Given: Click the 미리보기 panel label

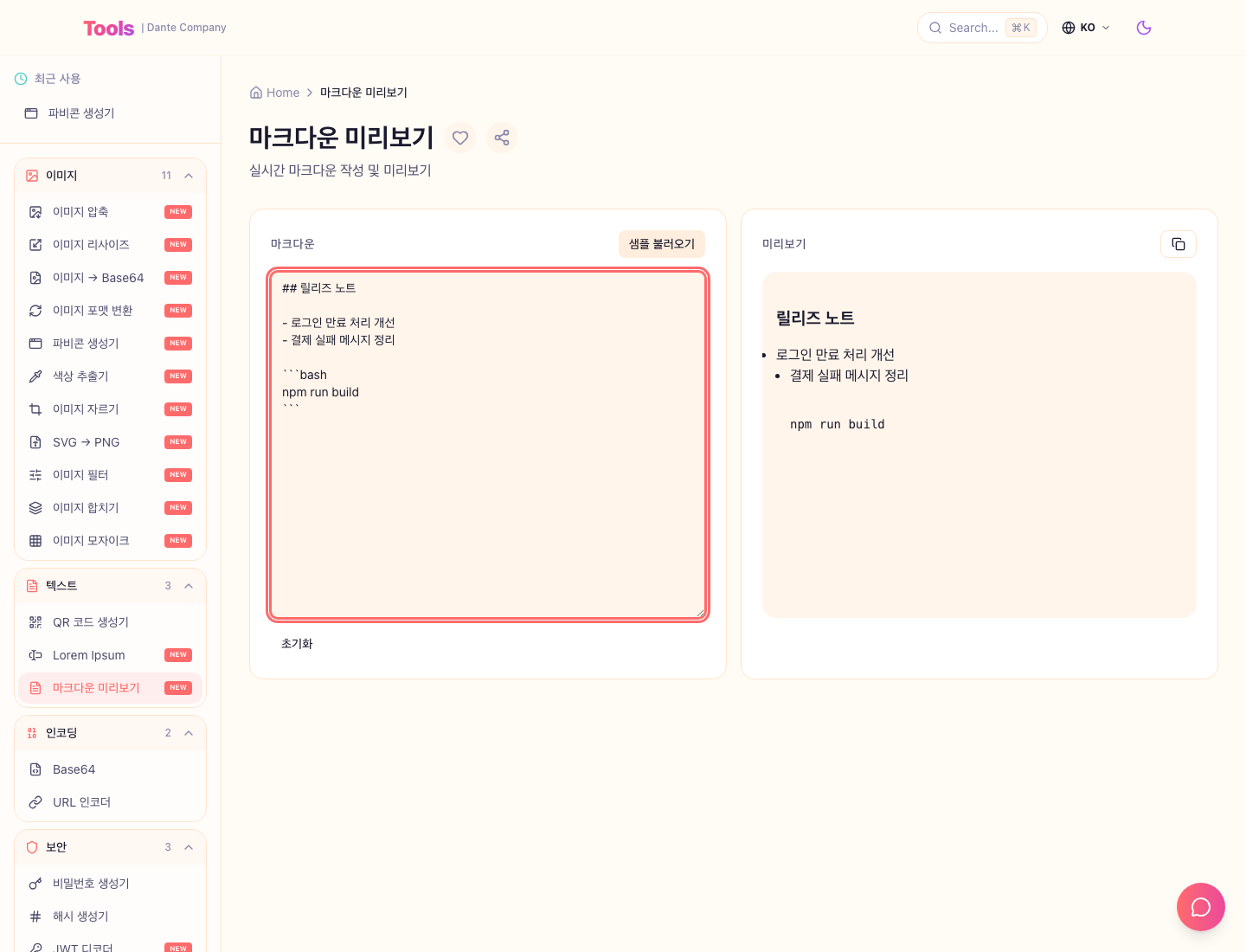Looking at the screenshot, I should tap(784, 244).
